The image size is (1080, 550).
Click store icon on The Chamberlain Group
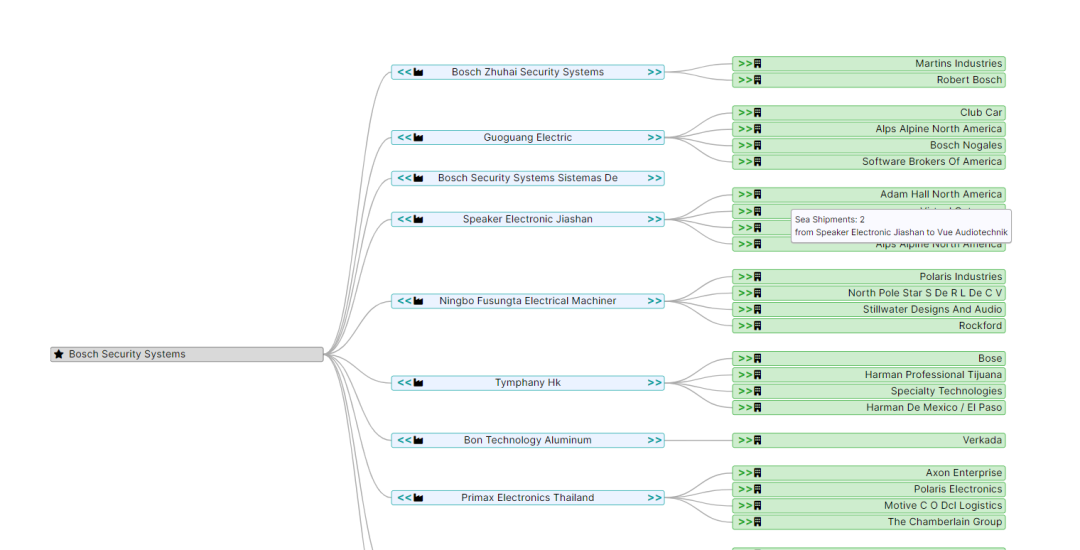tap(758, 522)
